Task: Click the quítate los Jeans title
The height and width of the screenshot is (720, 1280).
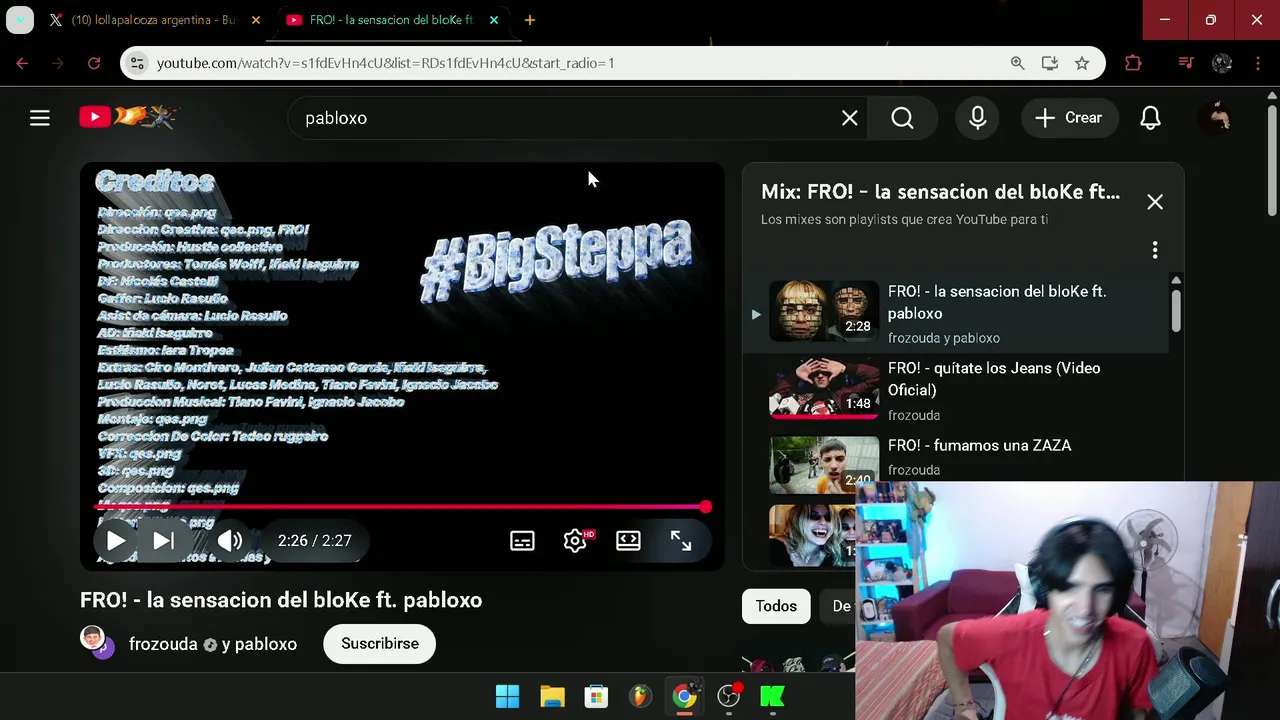Action: (x=994, y=379)
